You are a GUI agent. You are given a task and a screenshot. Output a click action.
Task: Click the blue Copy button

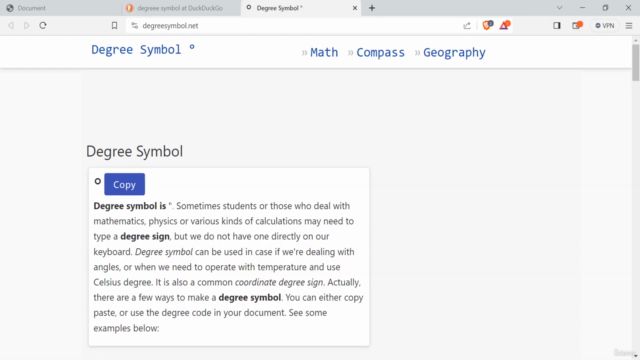124,184
